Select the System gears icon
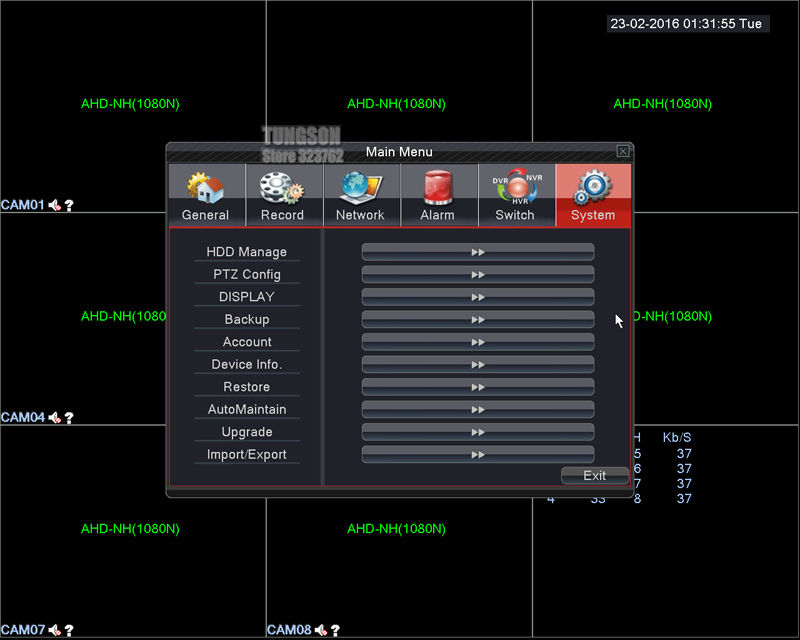This screenshot has width=800, height=640. click(x=592, y=187)
